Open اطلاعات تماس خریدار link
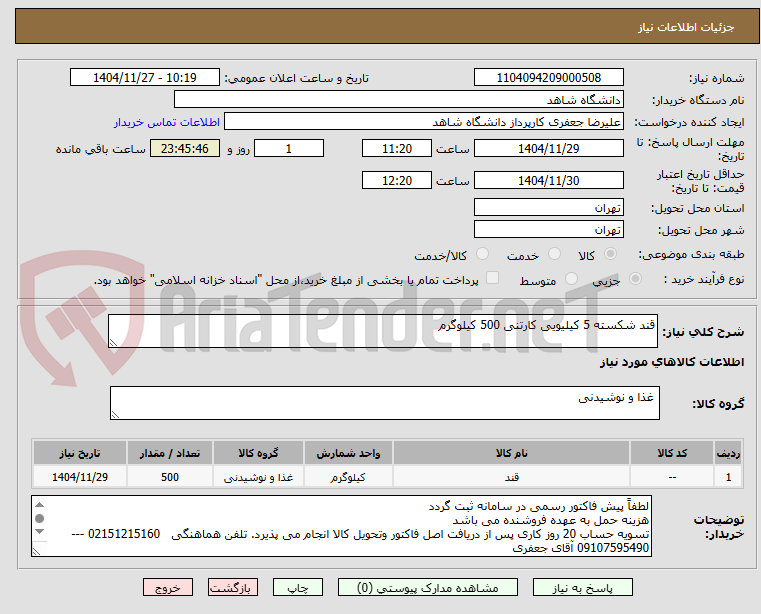Image resolution: width=761 pixels, height=614 pixels. pyautogui.click(x=166, y=122)
